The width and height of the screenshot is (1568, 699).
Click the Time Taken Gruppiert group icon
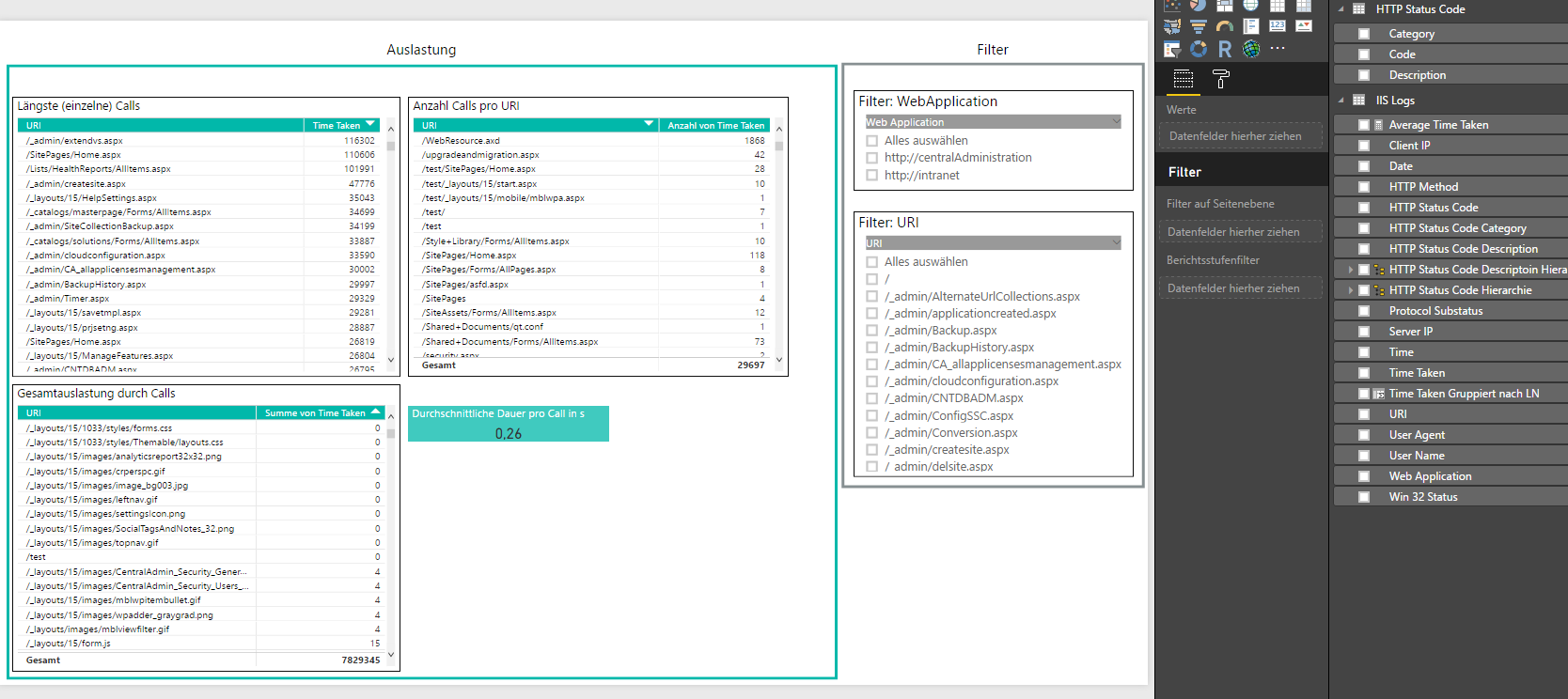[1379, 394]
